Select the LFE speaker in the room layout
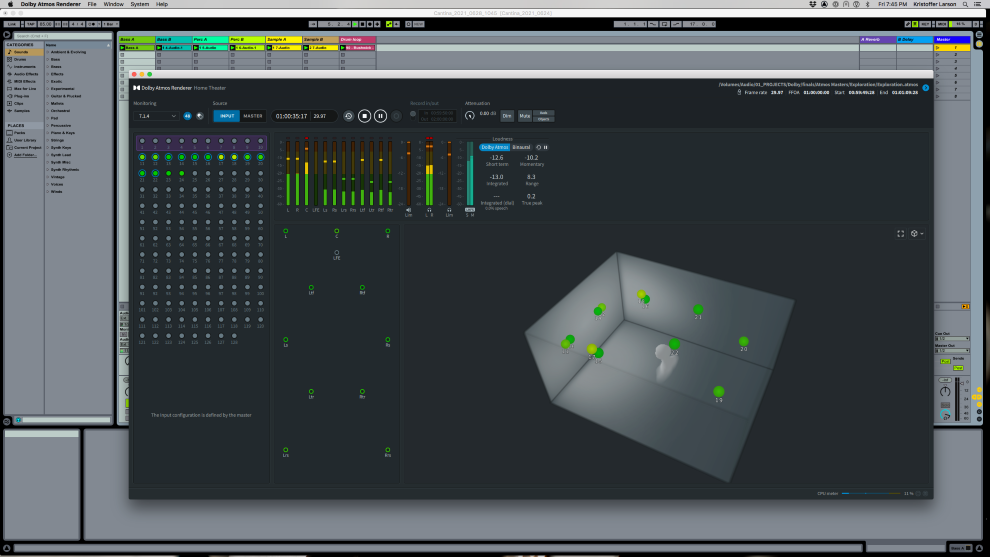 click(x=337, y=253)
